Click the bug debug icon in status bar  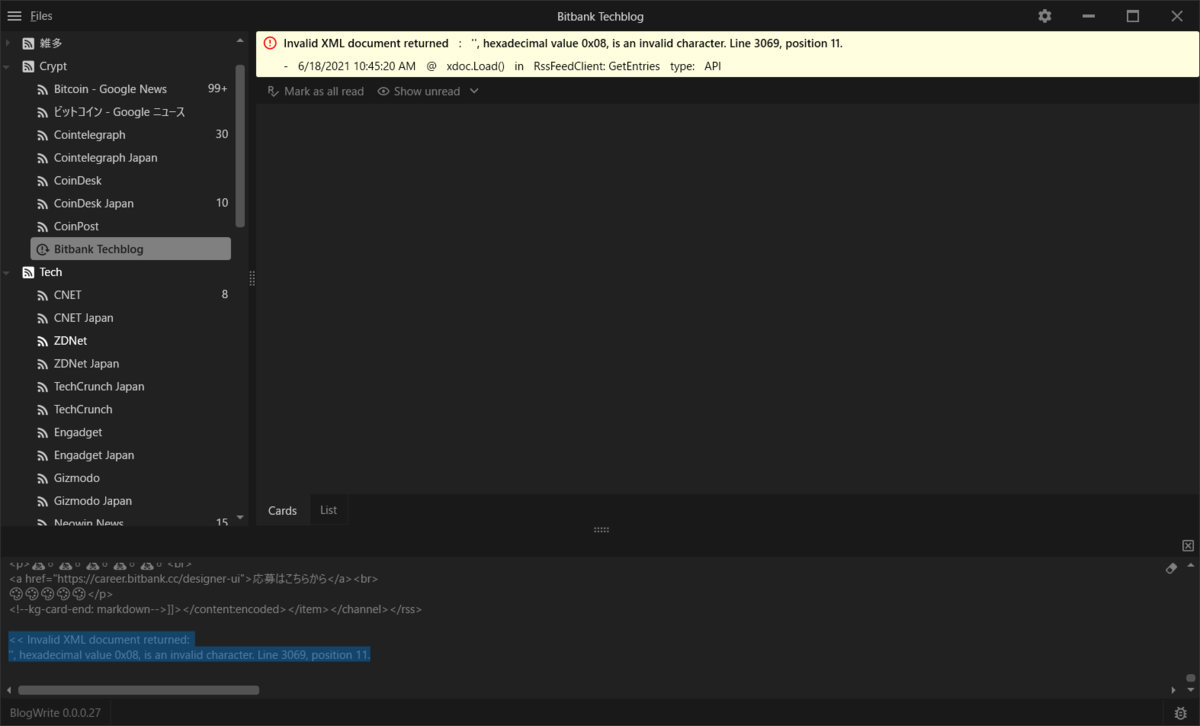coord(1181,712)
